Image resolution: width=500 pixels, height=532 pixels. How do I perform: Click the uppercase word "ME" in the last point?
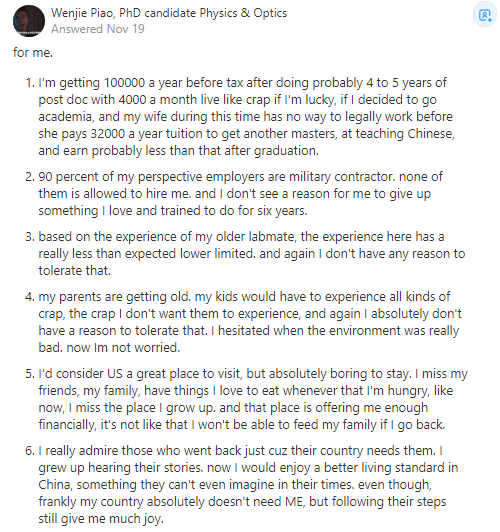[294, 501]
